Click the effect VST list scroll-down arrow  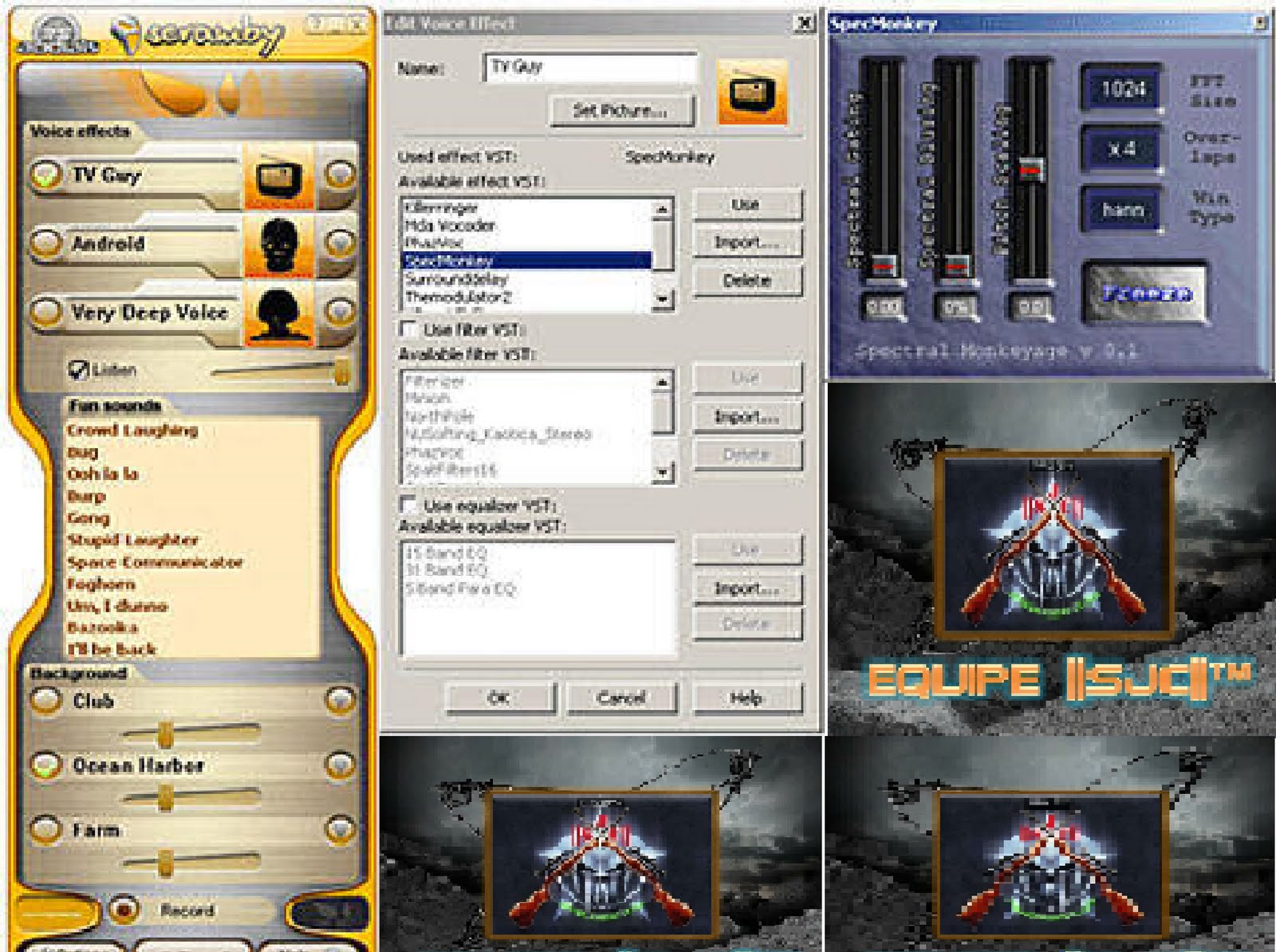663,299
